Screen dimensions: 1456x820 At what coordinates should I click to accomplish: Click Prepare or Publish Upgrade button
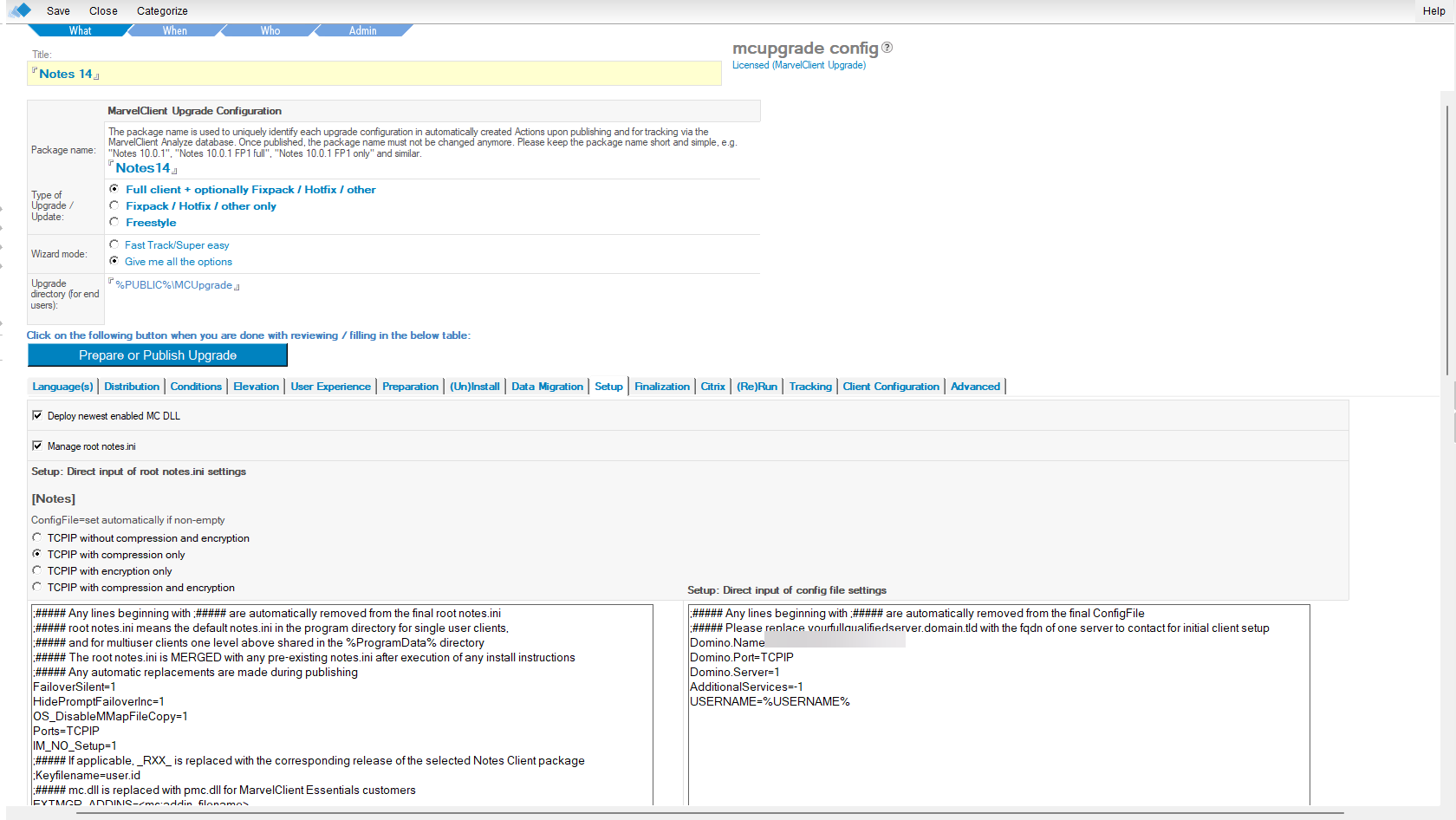158,355
